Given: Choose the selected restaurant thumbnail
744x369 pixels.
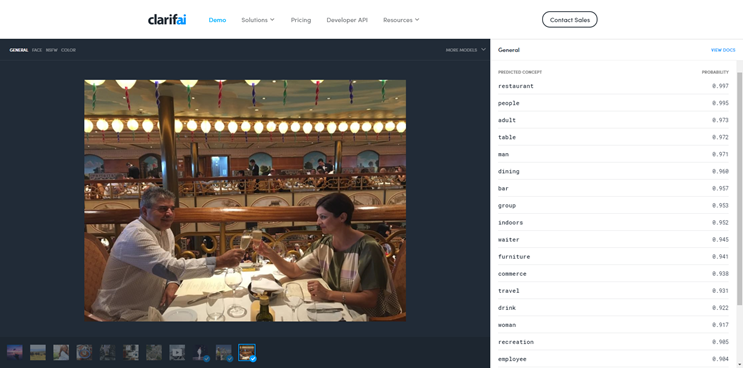Looking at the screenshot, I should point(247,352).
